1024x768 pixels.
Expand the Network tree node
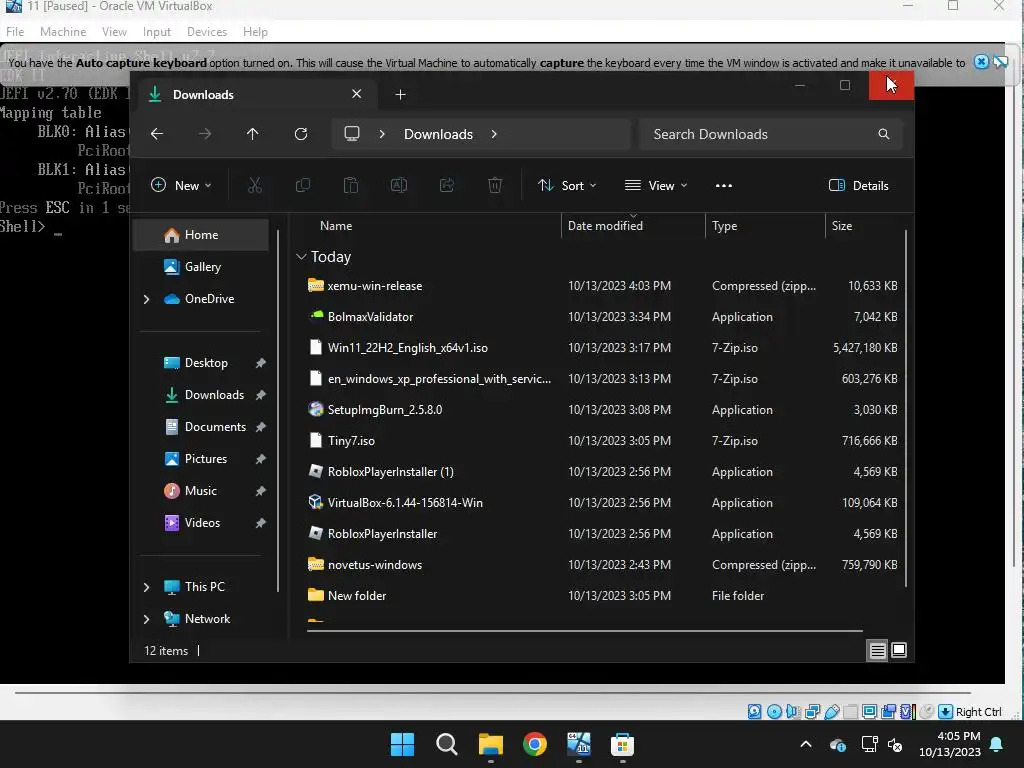(x=146, y=619)
